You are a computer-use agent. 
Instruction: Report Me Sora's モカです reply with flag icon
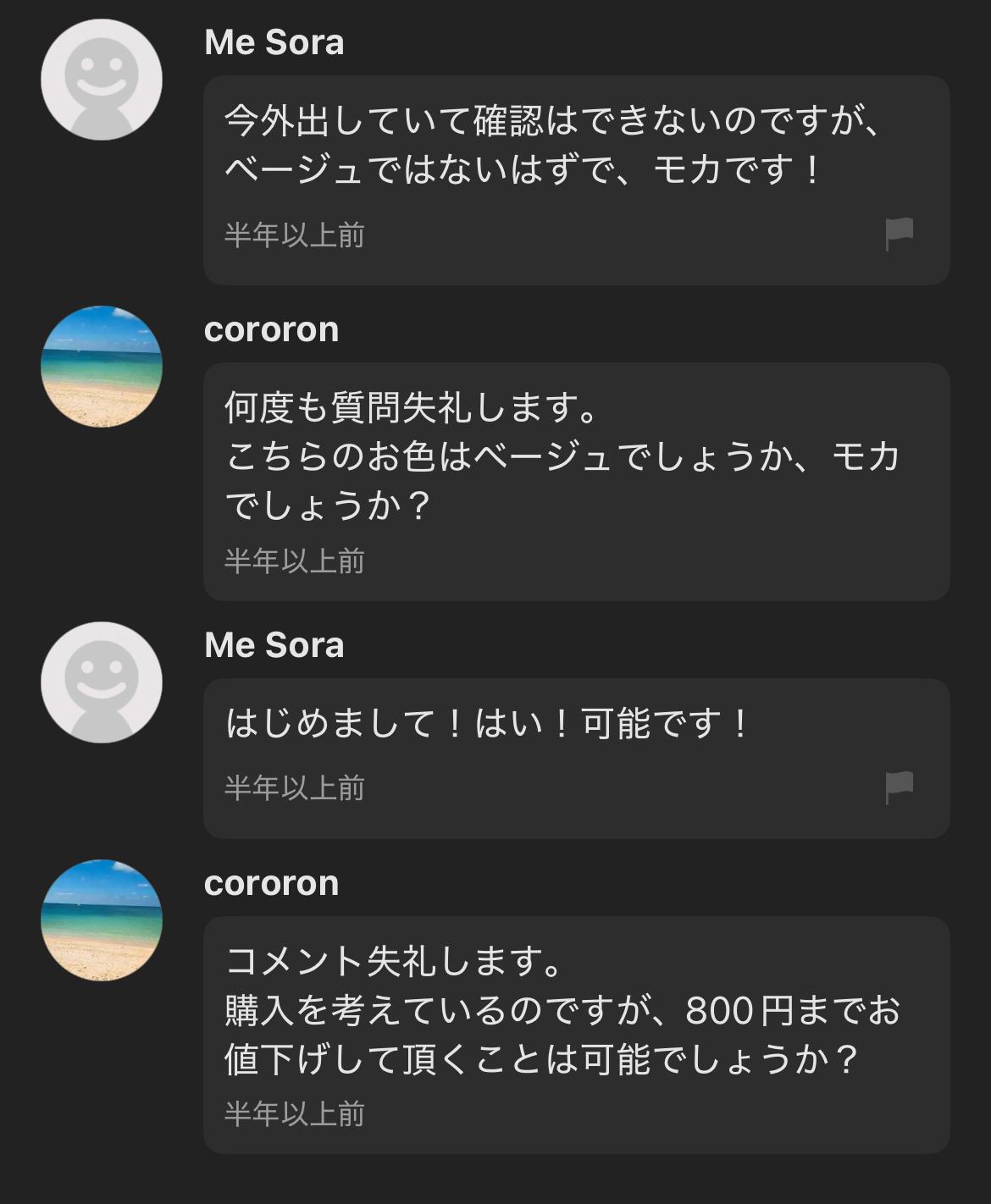coord(899,234)
